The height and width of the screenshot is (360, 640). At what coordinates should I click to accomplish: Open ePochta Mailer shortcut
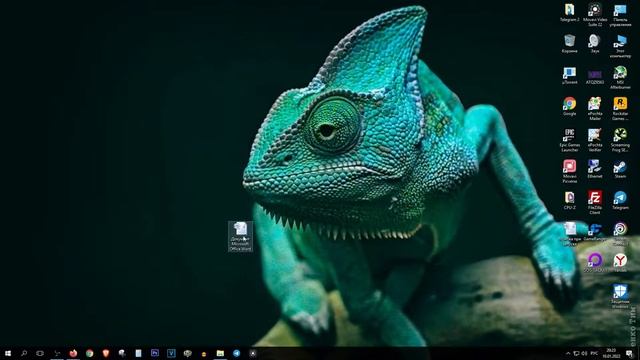[x=595, y=109]
